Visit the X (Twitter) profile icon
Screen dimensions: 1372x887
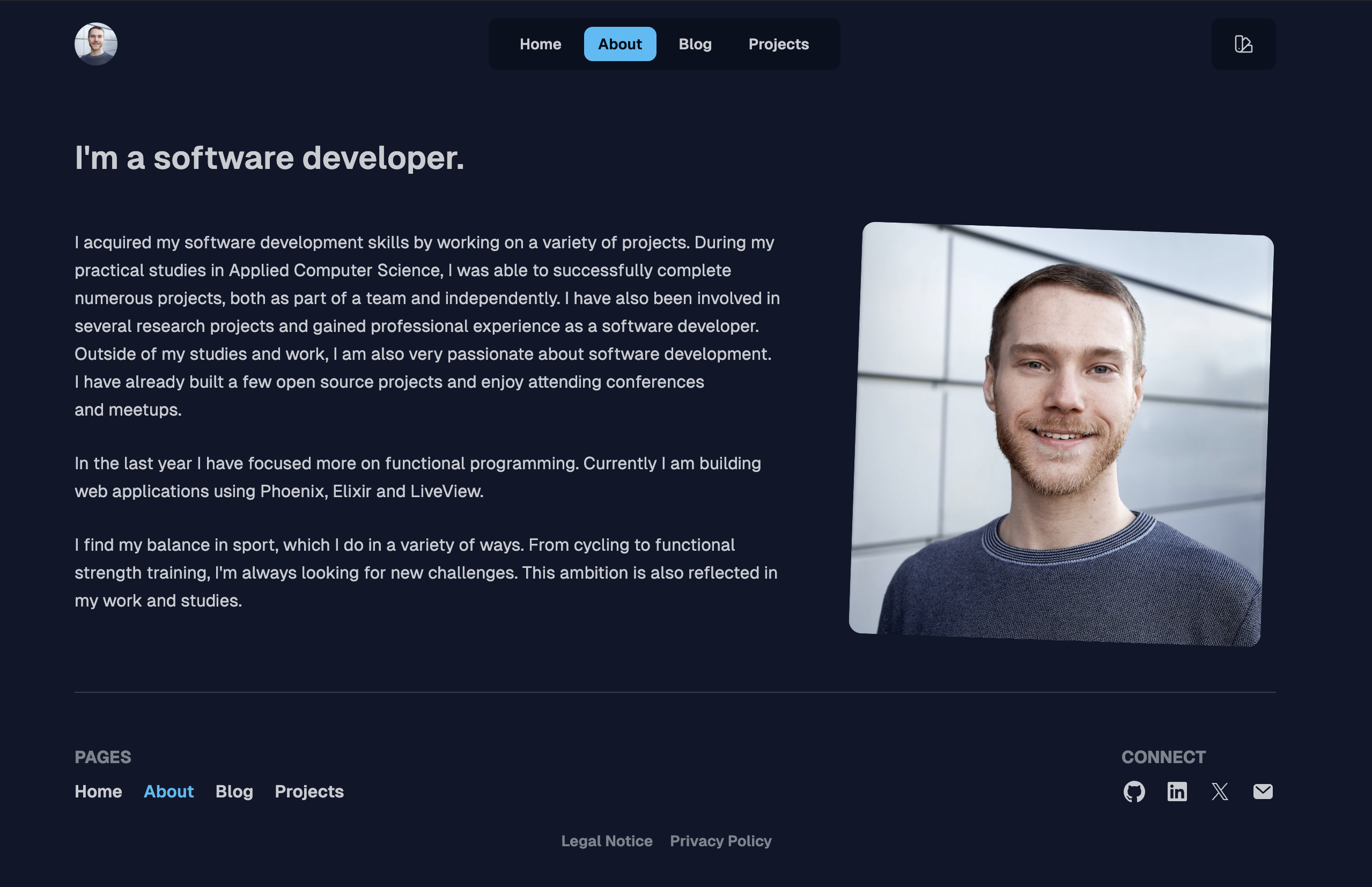point(1219,792)
